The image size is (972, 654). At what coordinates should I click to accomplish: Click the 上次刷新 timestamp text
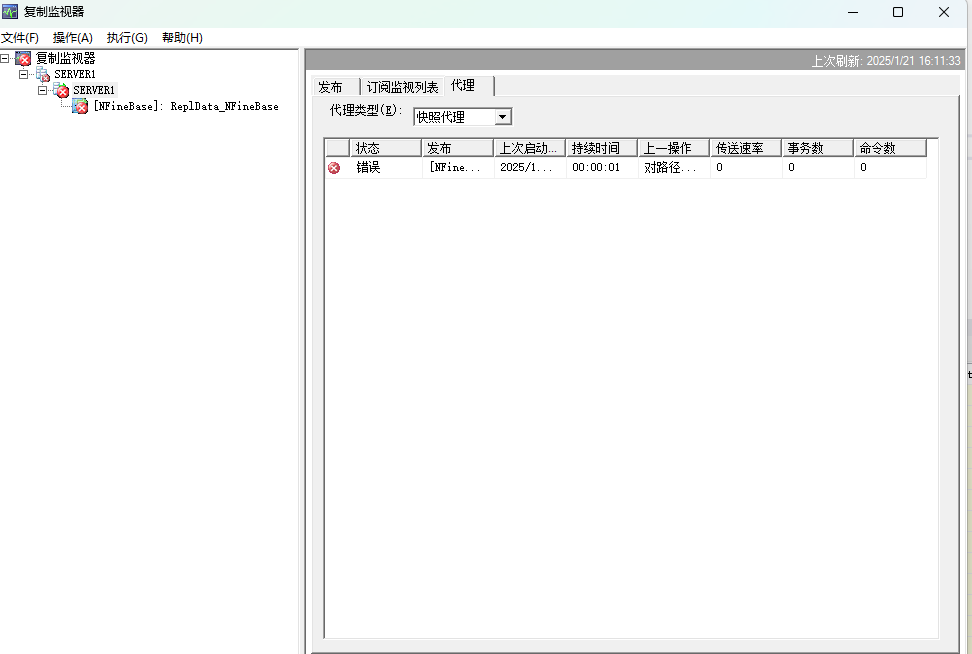click(x=886, y=61)
